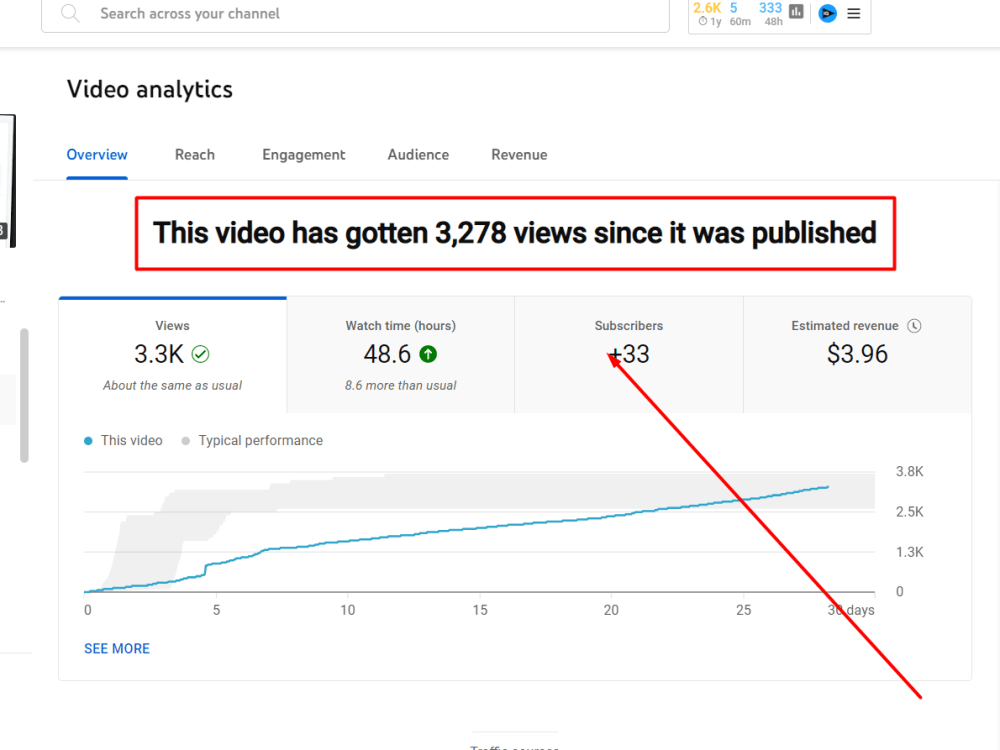Viewport: 1000px width, 750px height.
Task: Open the 2.6K 1y stat details
Action: (707, 13)
